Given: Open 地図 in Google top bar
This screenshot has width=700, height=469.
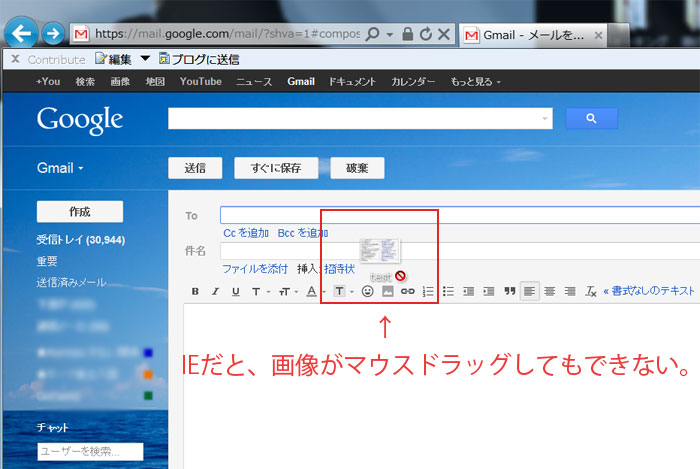Looking at the screenshot, I should [x=155, y=82].
